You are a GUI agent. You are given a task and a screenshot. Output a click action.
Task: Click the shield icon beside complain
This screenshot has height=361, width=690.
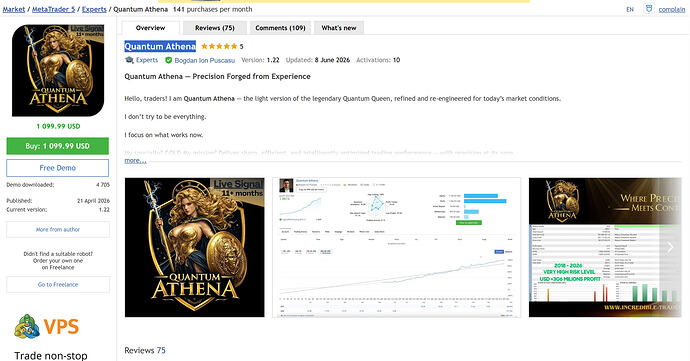point(649,9)
